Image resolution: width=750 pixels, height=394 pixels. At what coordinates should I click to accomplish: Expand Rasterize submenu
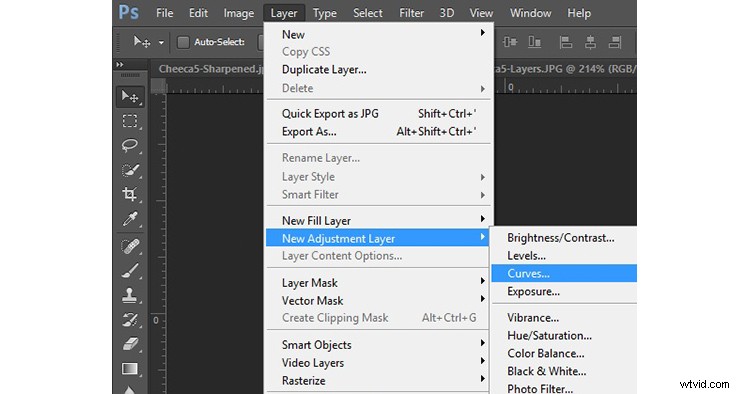pyautogui.click(x=483, y=379)
